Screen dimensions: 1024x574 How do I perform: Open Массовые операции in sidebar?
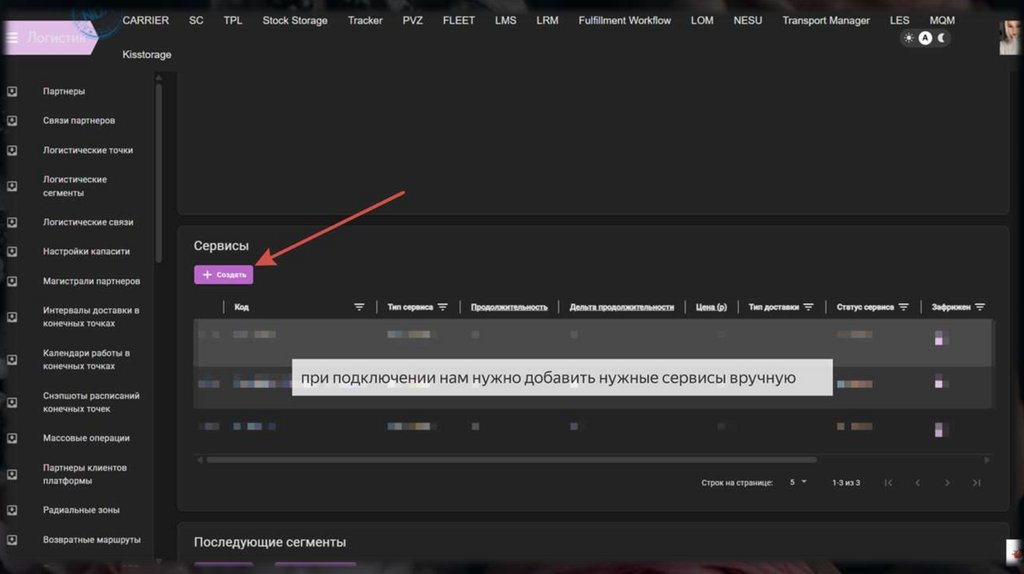point(86,438)
